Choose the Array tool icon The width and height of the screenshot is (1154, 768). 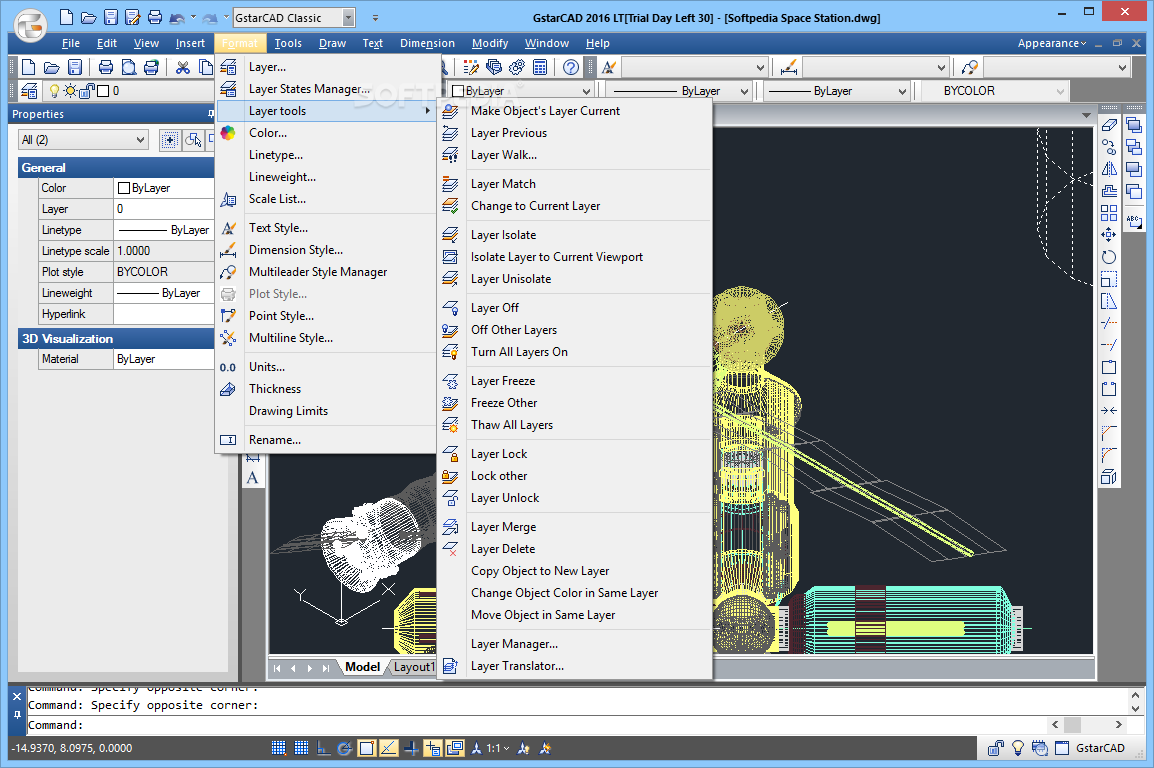click(1109, 213)
